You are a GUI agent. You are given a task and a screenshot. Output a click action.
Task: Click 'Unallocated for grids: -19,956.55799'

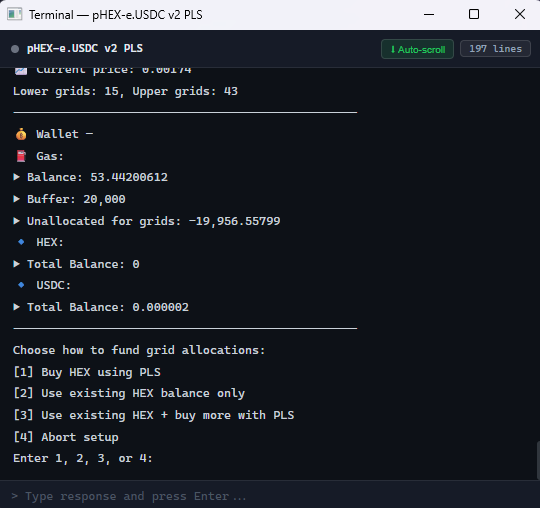coord(154,221)
